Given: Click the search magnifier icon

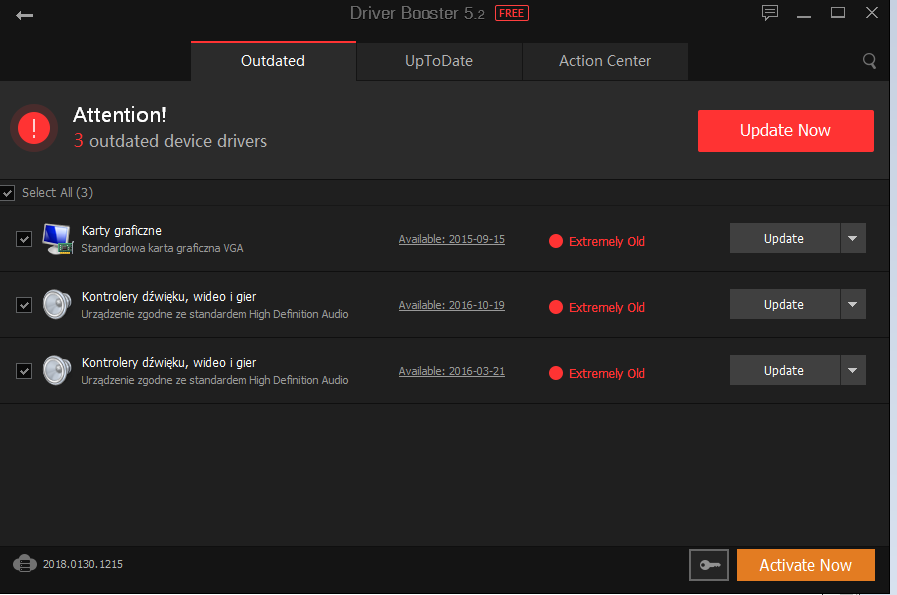Looking at the screenshot, I should (x=869, y=61).
